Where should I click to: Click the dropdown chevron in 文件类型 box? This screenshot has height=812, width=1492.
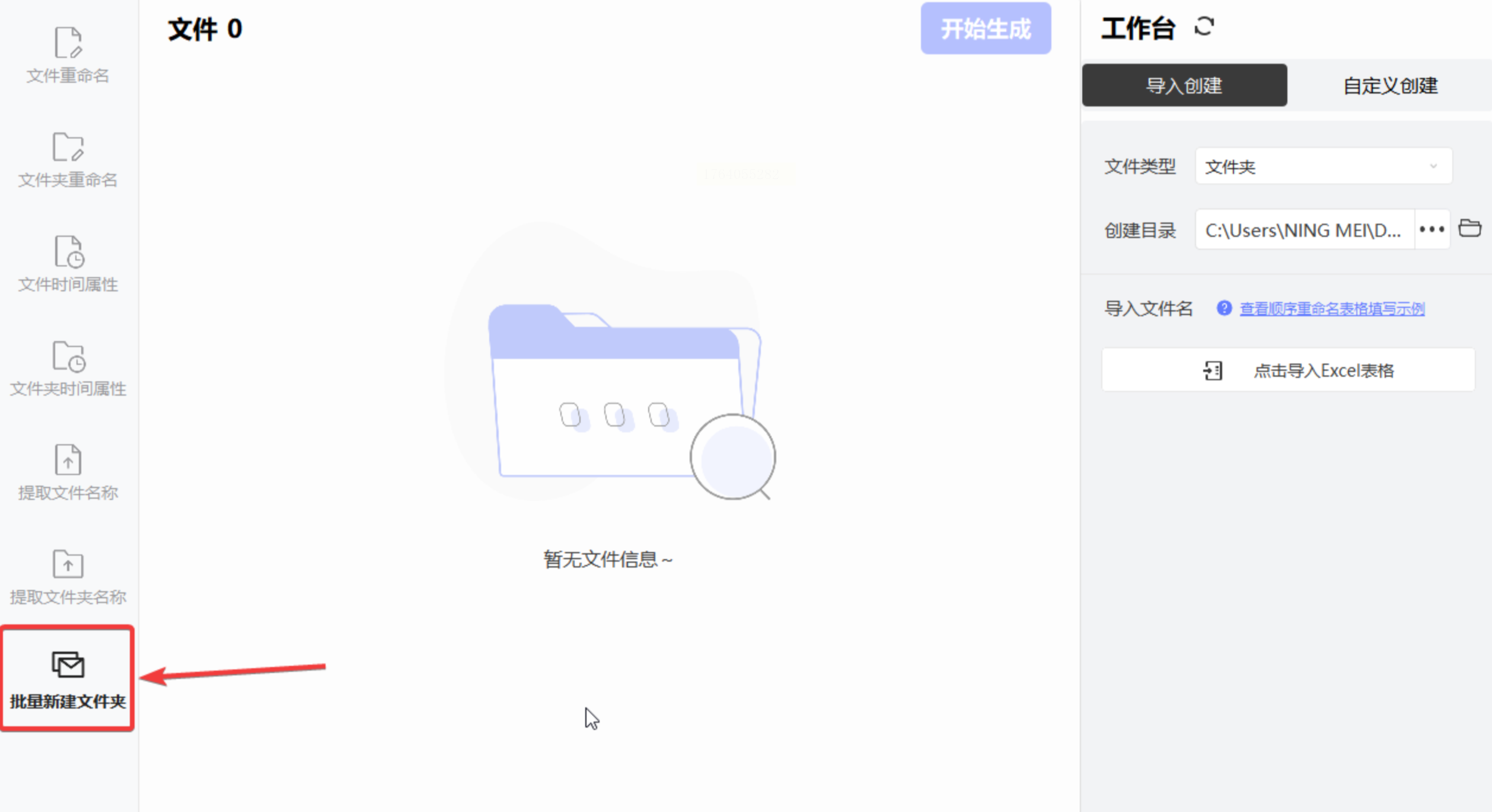pos(1433,167)
